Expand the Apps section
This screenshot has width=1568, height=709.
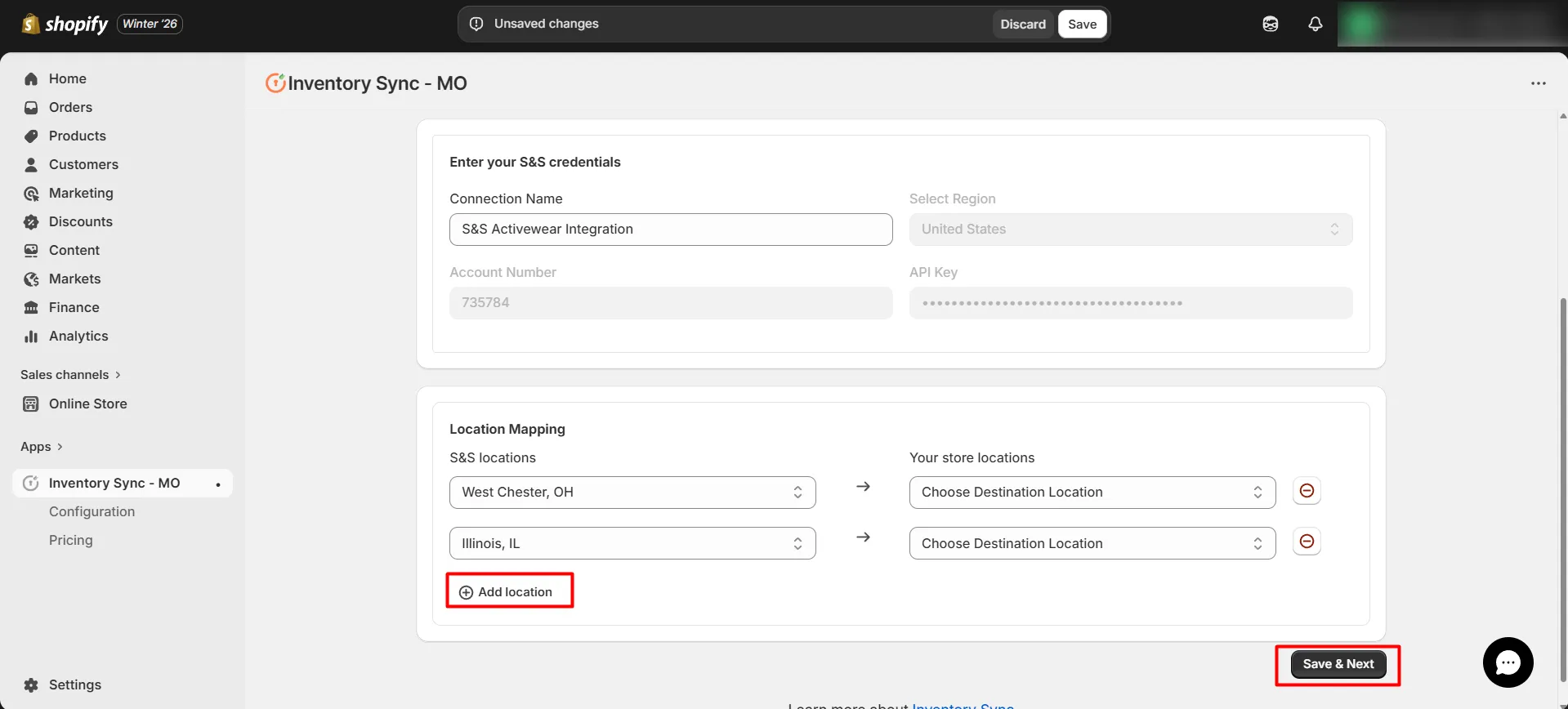coord(42,447)
